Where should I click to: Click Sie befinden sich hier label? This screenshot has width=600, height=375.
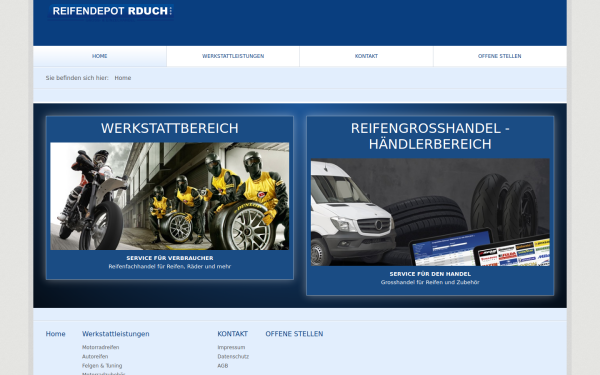[x=77, y=78]
